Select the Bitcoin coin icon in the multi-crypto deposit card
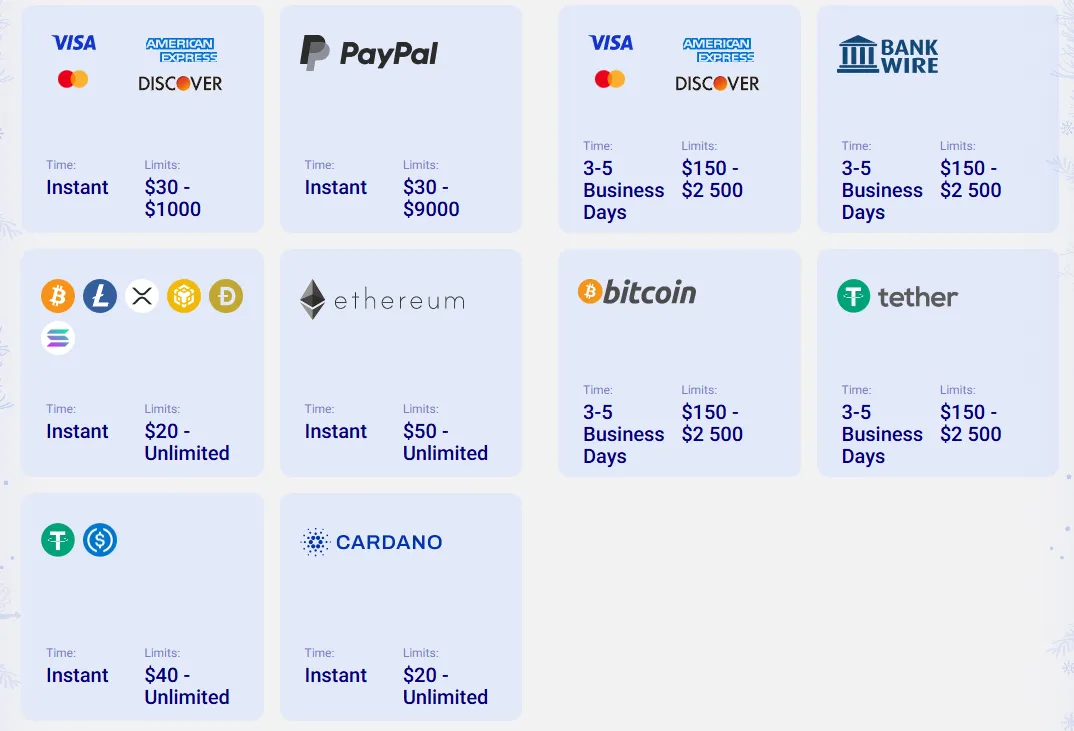Viewport: 1074px width, 731px height. 58,296
